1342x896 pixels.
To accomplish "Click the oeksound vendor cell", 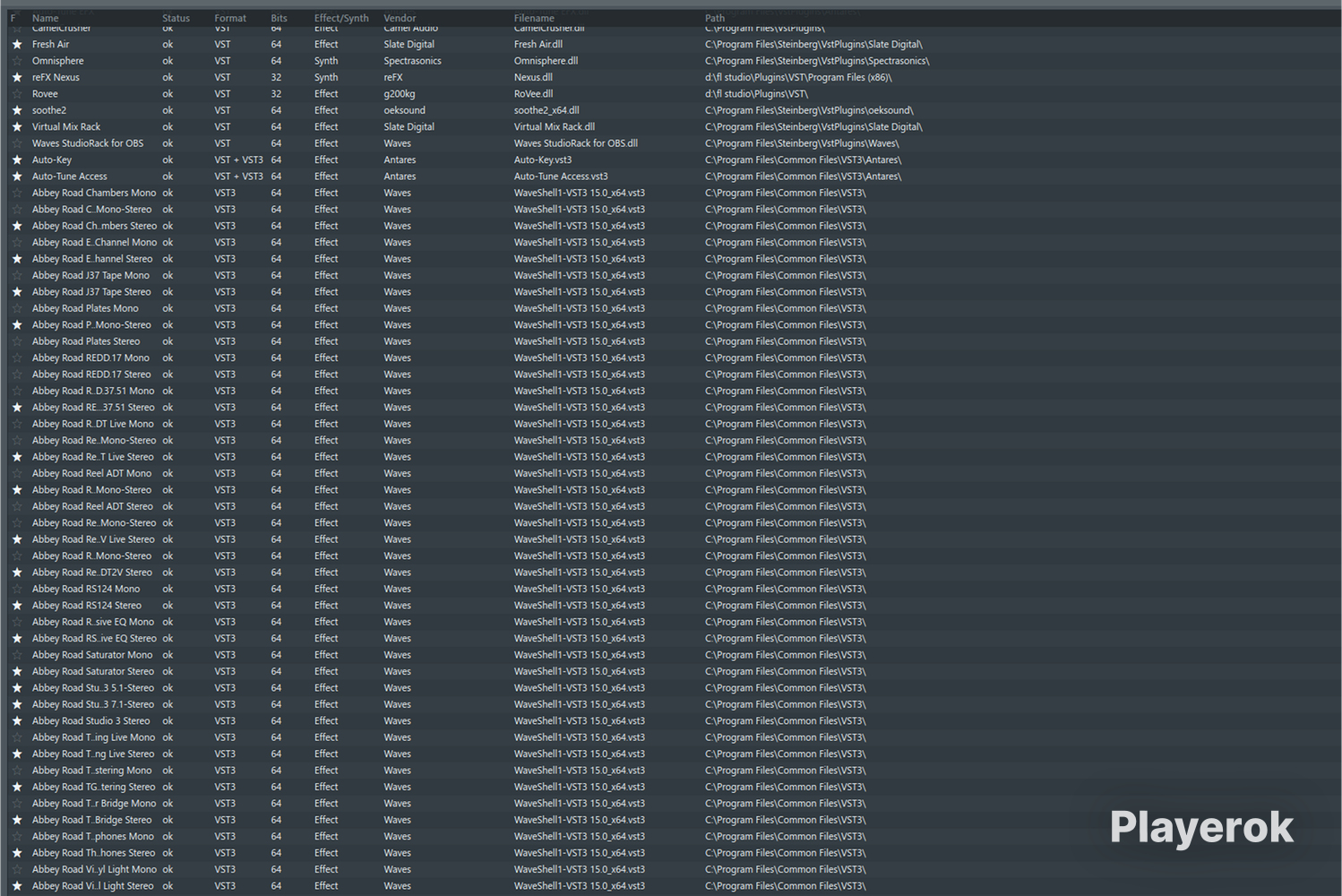I will pyautogui.click(x=405, y=110).
